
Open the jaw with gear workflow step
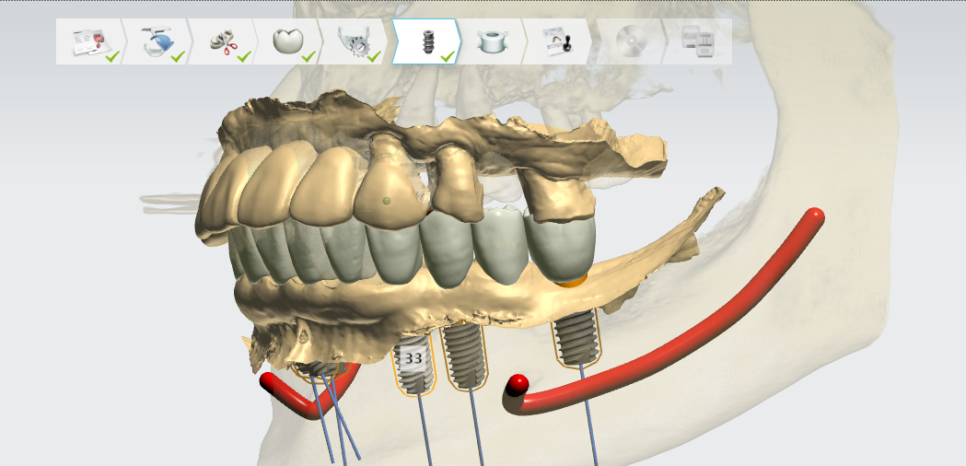point(355,41)
